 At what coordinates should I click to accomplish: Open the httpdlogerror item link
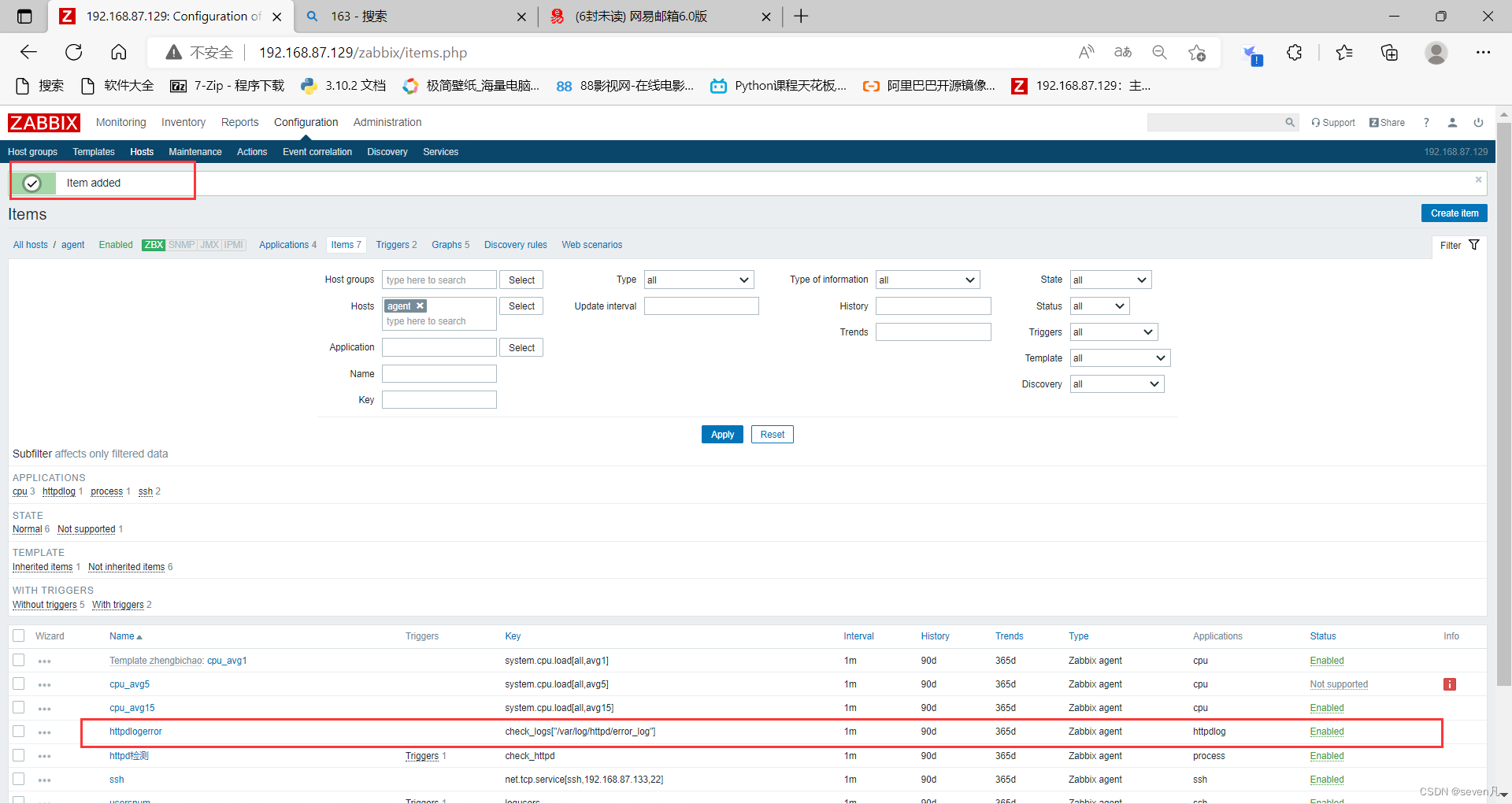click(x=135, y=732)
